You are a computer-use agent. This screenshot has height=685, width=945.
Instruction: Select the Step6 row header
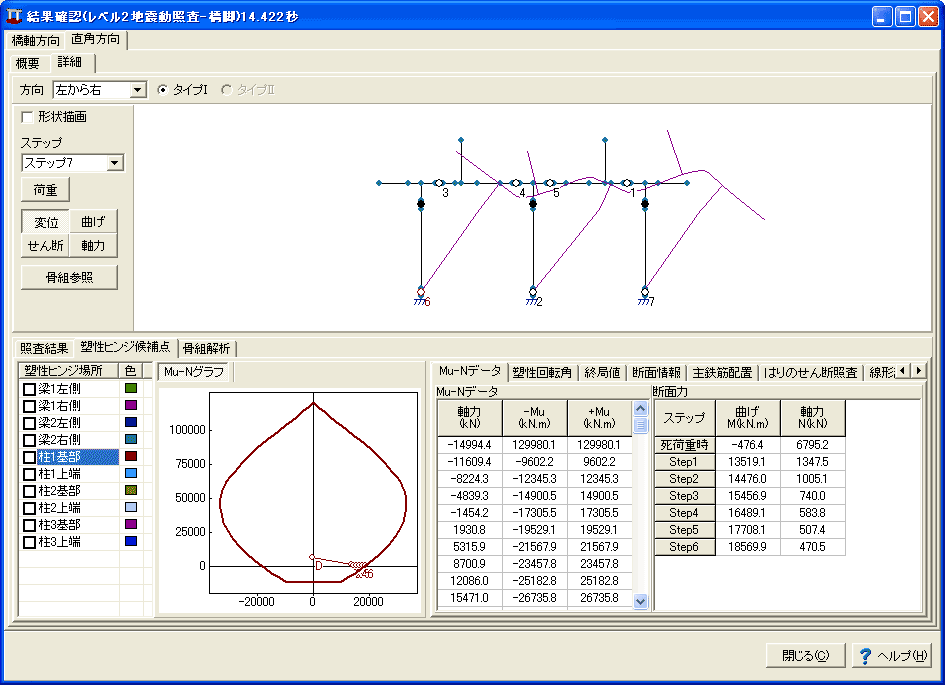[x=684, y=547]
